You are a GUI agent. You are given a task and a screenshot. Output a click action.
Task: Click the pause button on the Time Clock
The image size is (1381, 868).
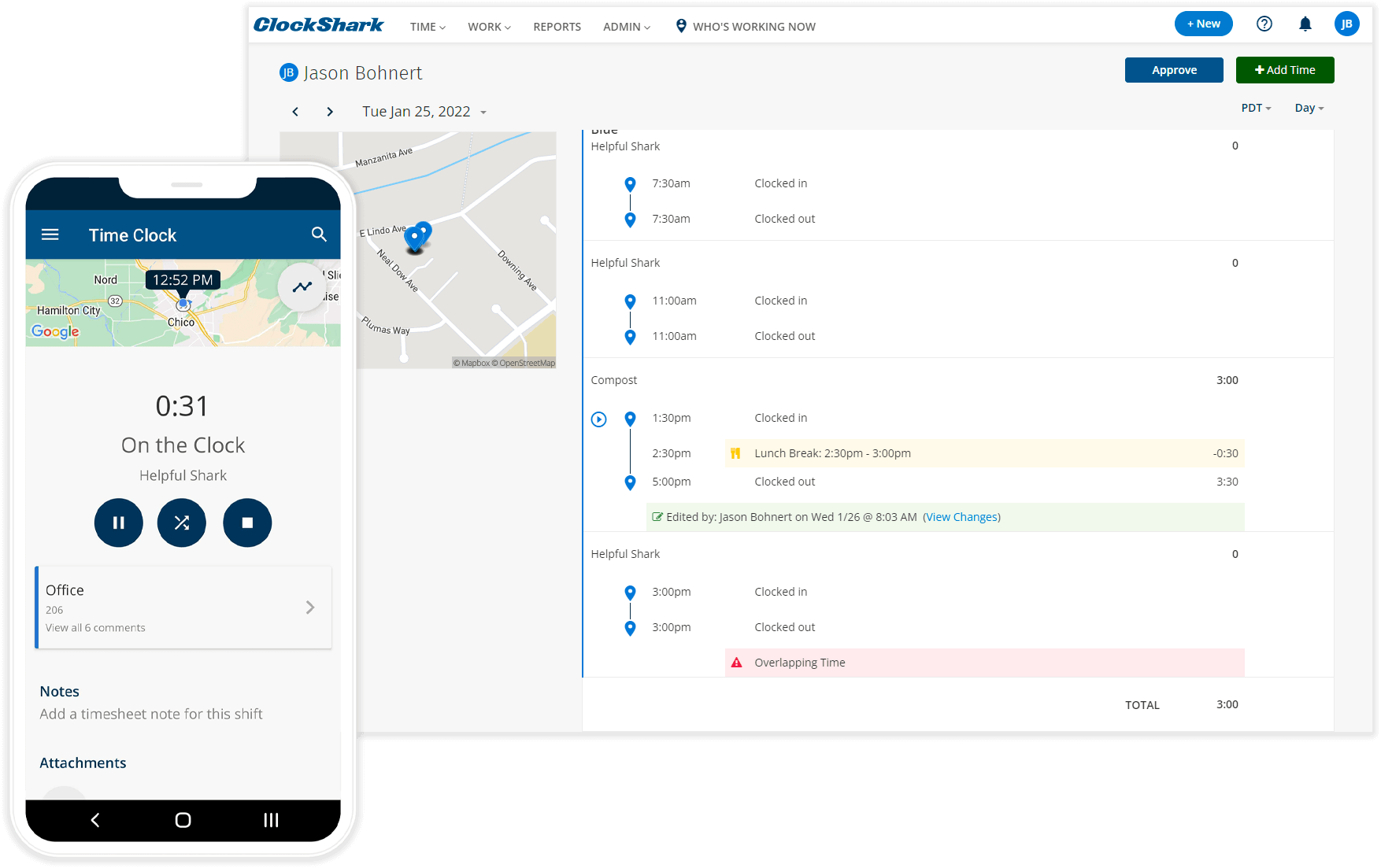(119, 523)
